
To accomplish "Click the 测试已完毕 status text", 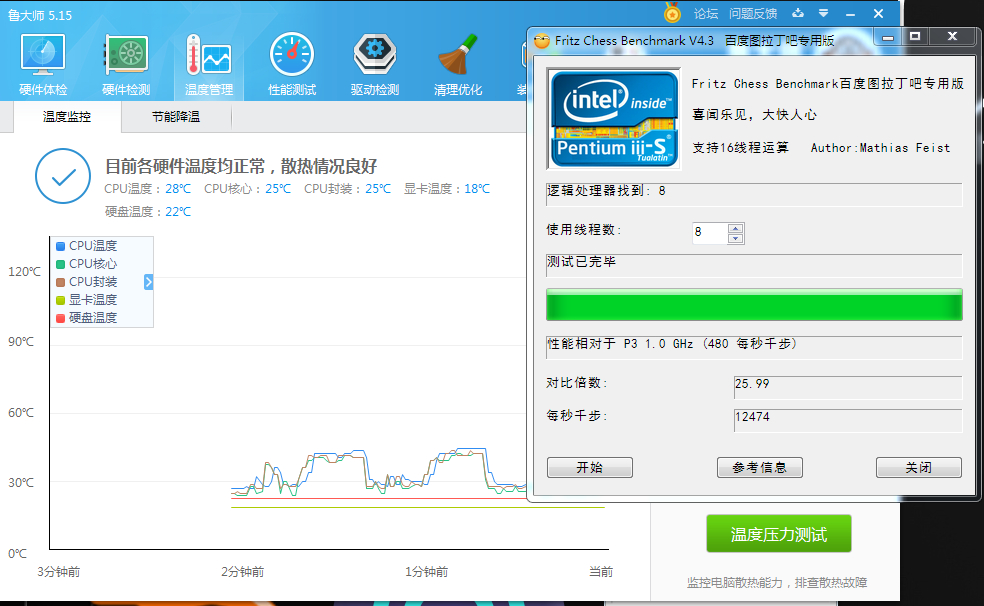I will tap(581, 262).
